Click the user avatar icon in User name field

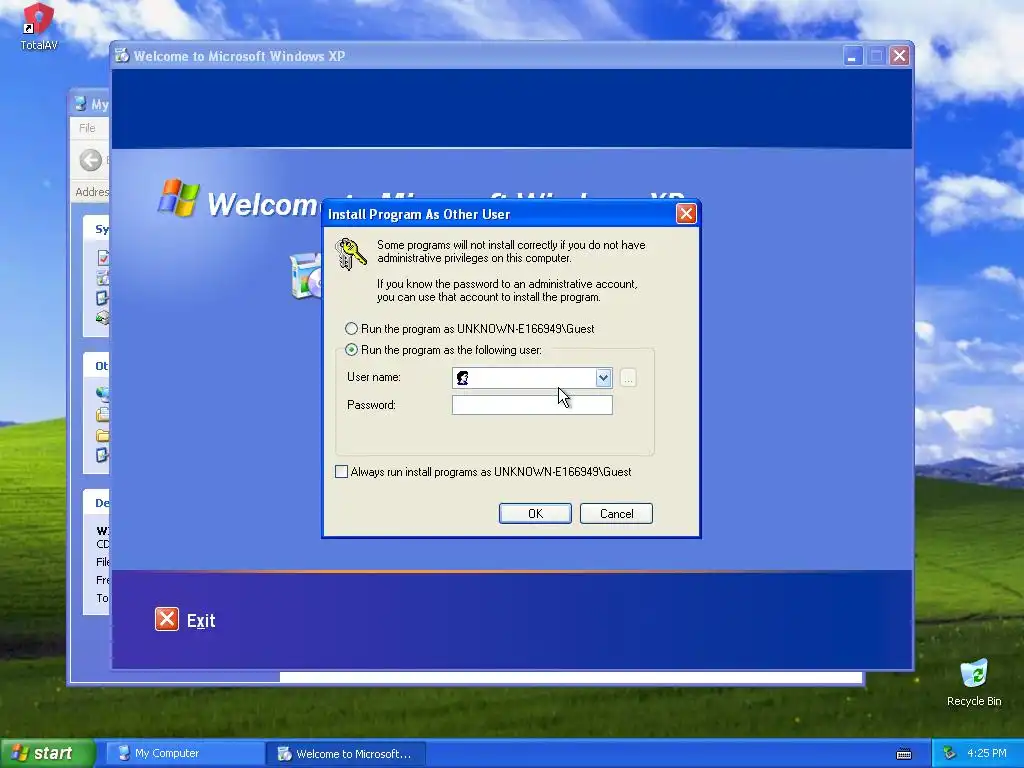(x=463, y=378)
